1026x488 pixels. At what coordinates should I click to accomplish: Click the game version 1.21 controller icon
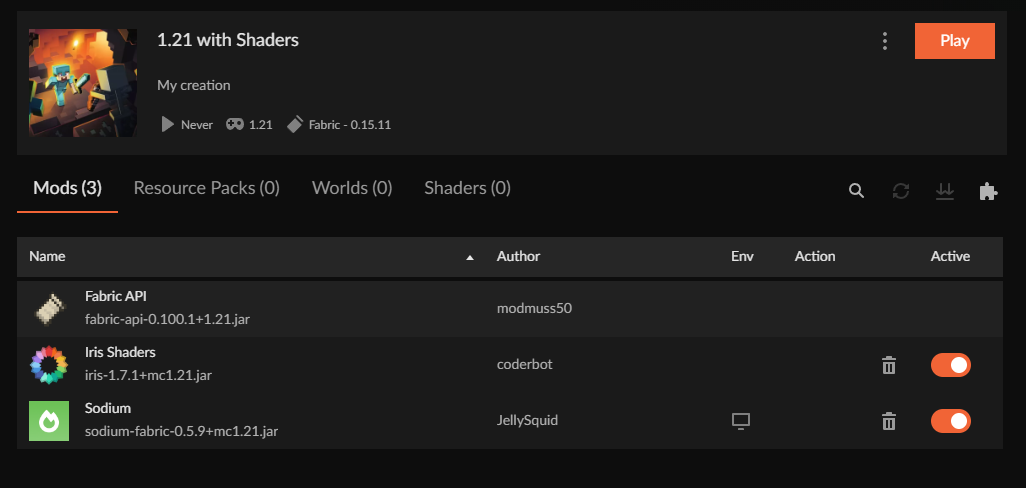235,124
